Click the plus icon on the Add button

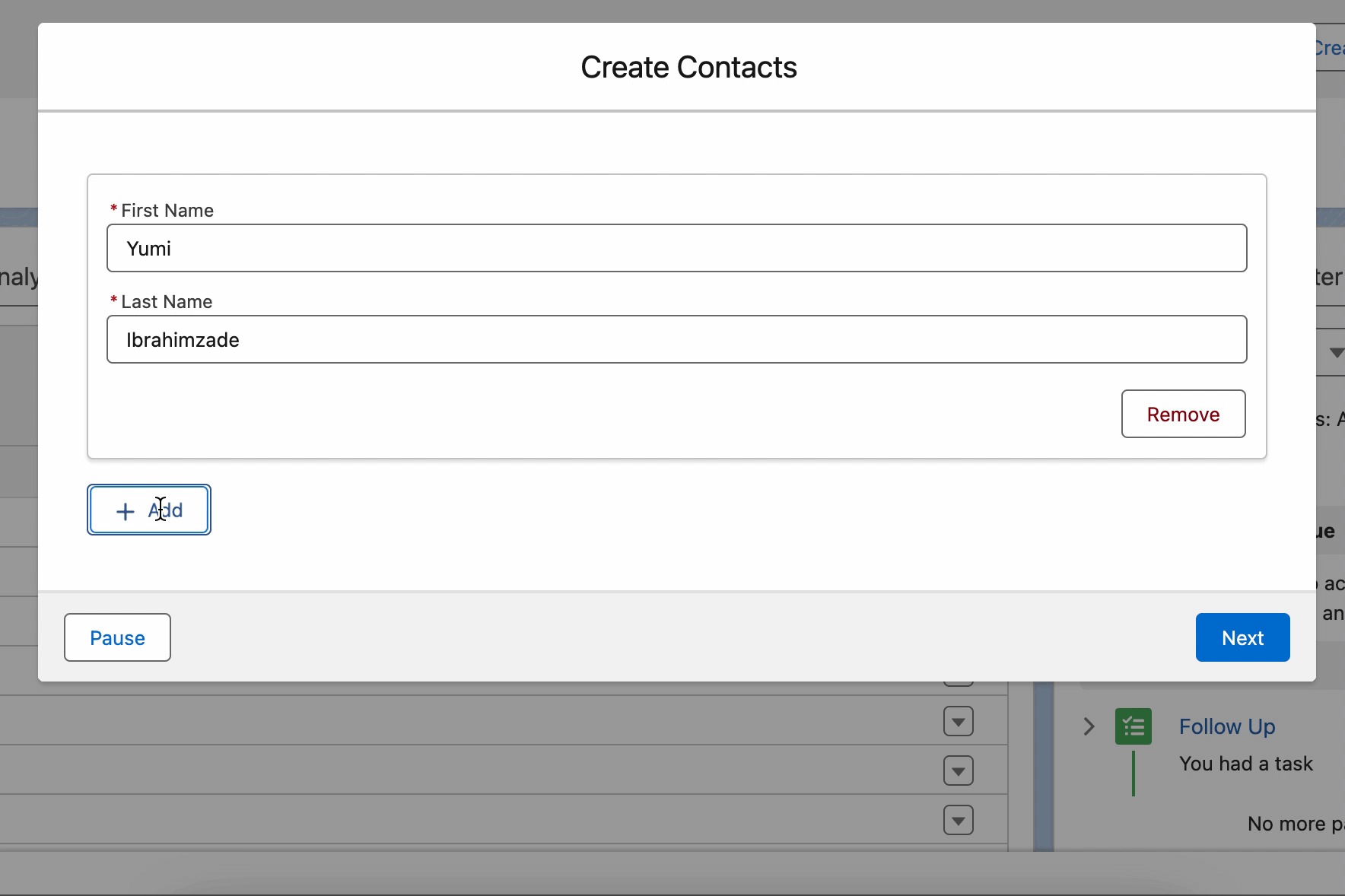pyautogui.click(x=125, y=511)
